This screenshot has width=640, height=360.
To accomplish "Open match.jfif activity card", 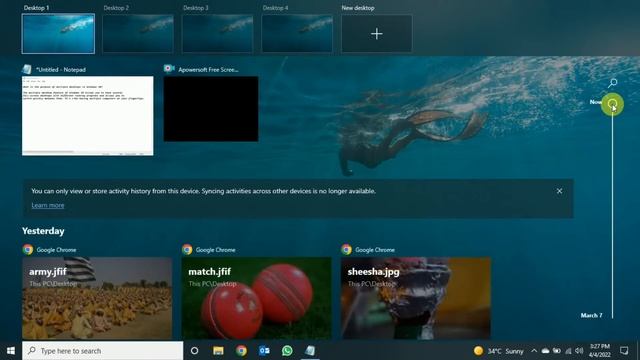I will [256, 298].
